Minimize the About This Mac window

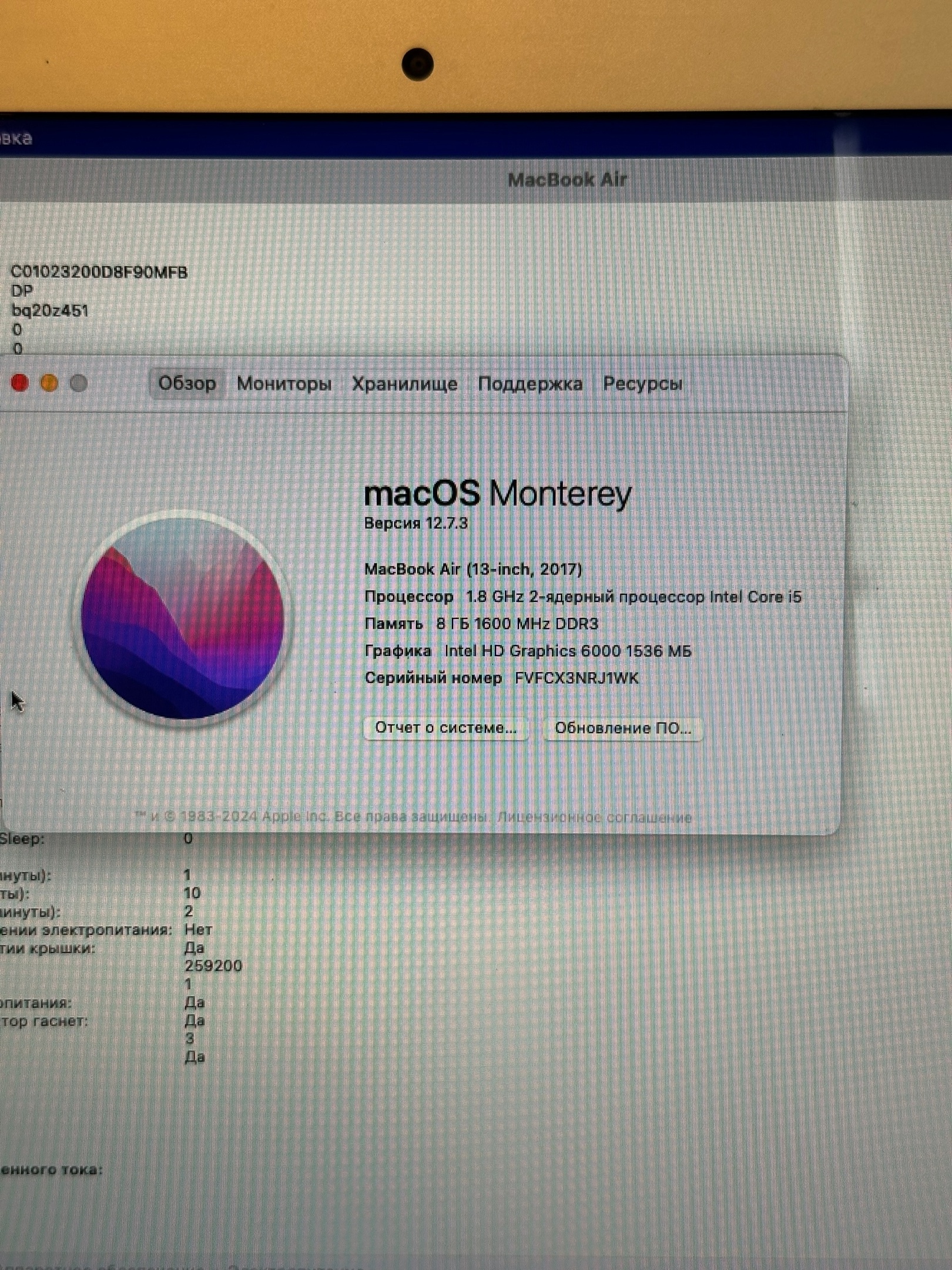click(x=49, y=383)
